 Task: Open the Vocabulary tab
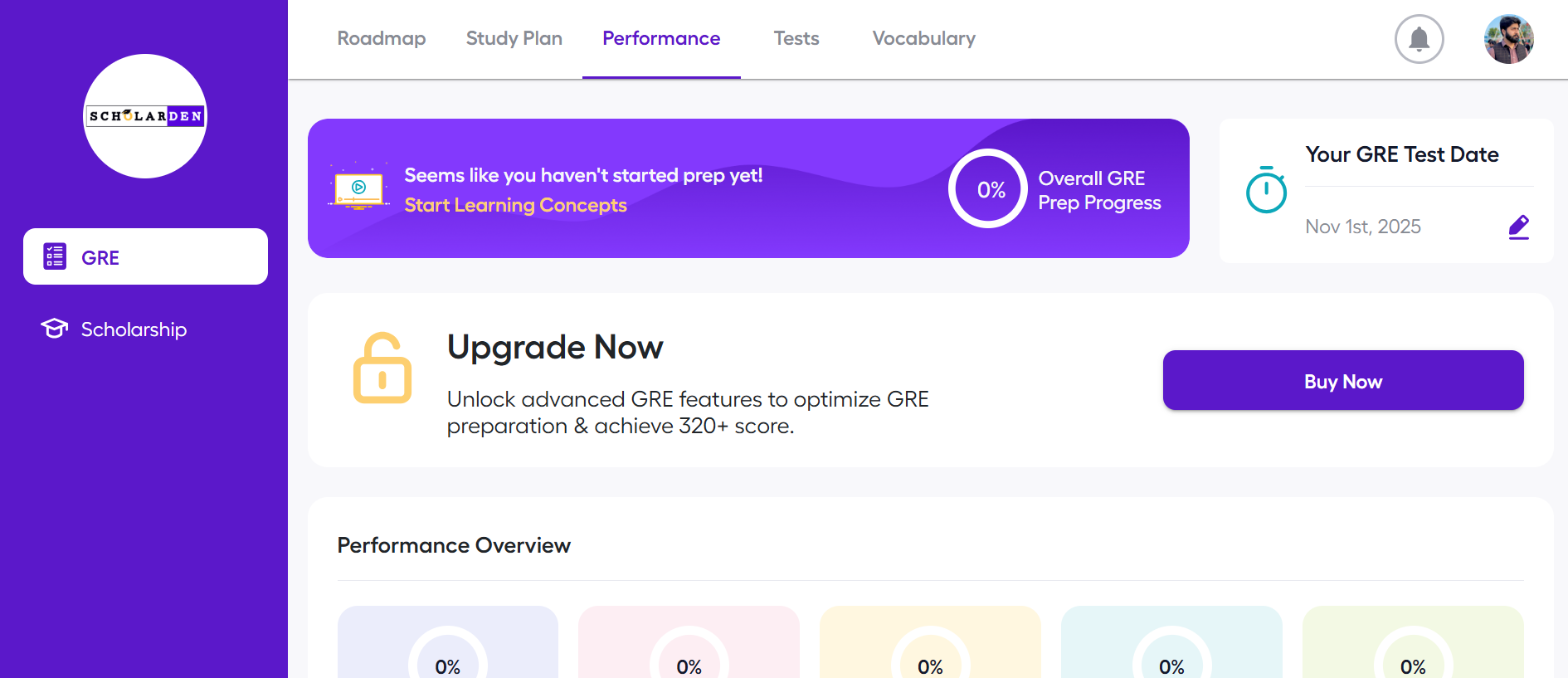click(x=923, y=38)
